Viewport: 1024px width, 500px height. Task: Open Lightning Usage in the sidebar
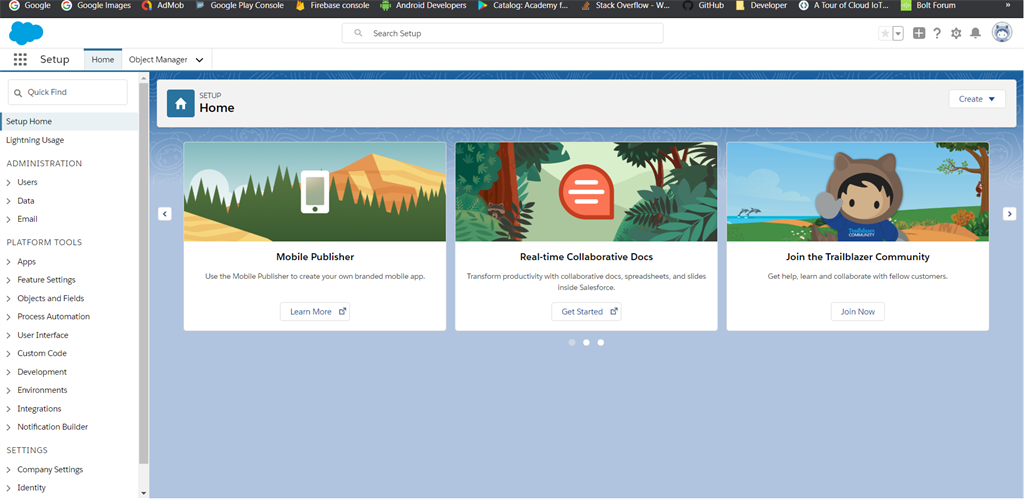(x=35, y=140)
